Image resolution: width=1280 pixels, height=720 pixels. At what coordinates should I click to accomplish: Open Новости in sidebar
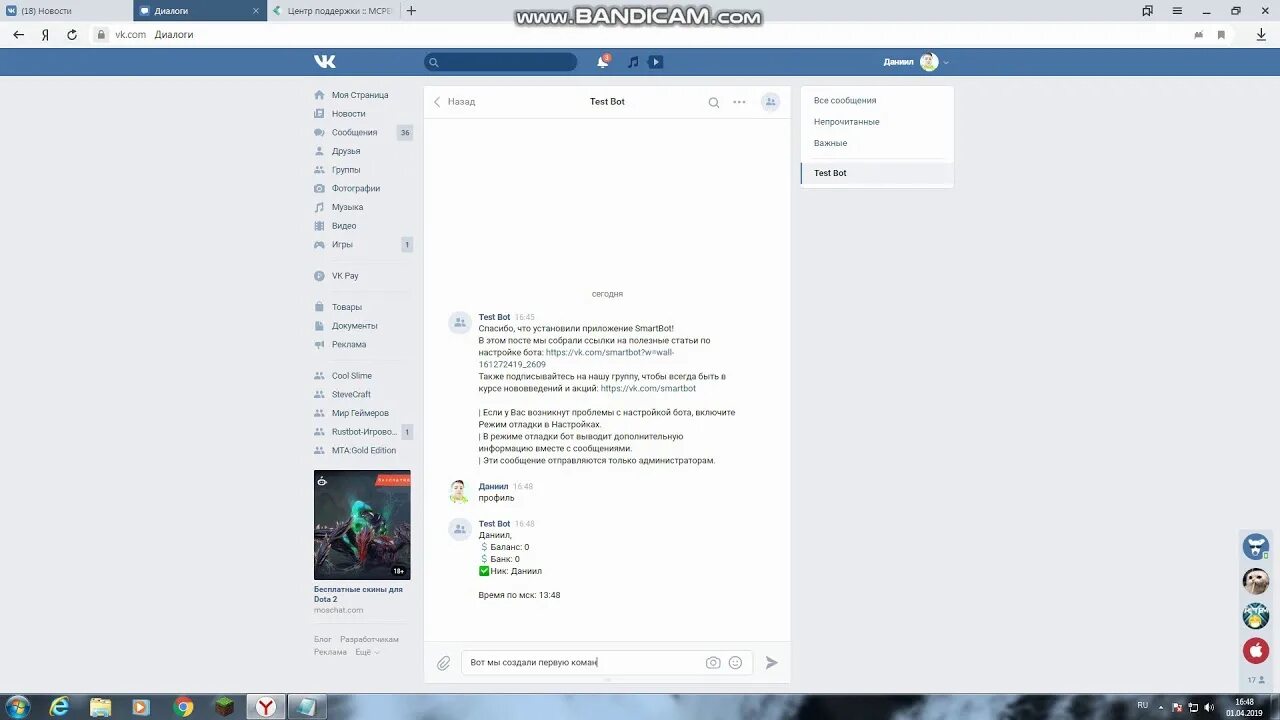(348, 114)
